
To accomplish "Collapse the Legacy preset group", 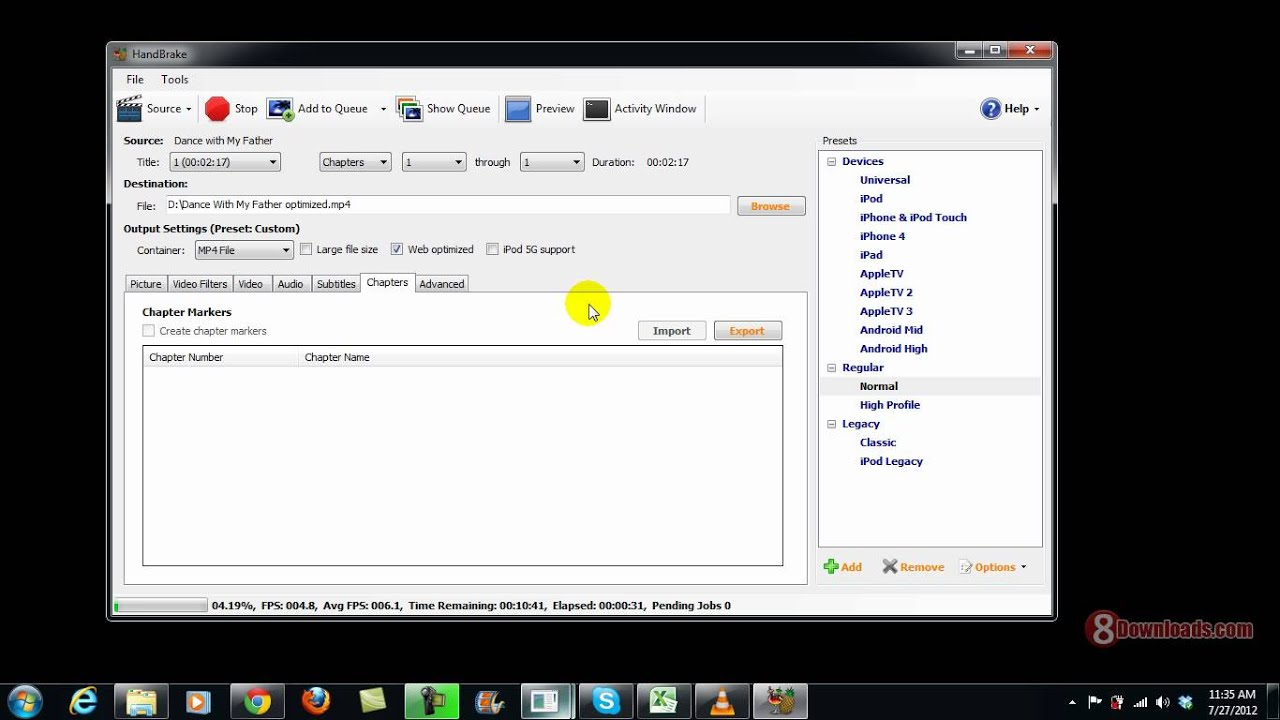I will coord(832,424).
